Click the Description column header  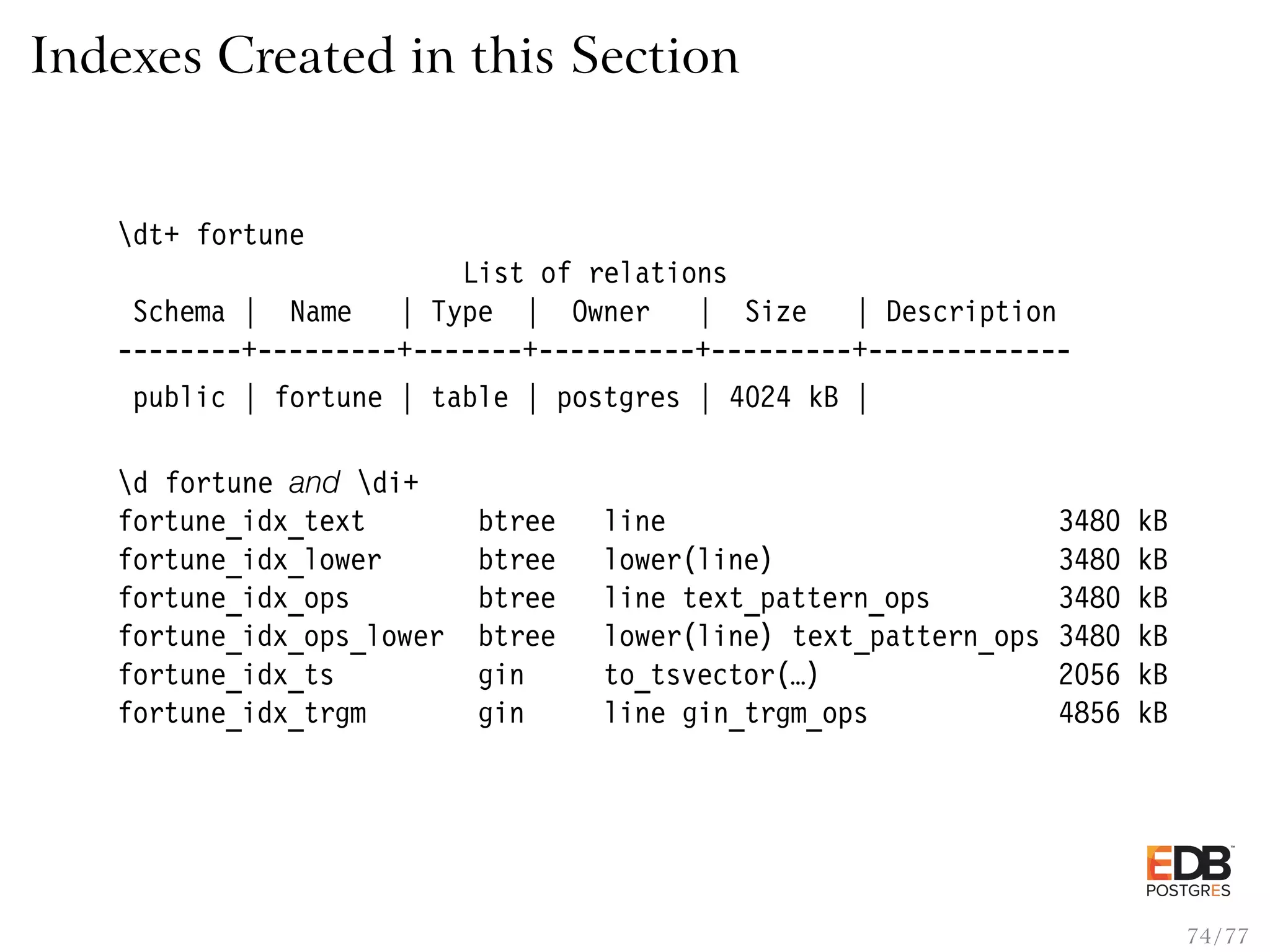(x=970, y=312)
